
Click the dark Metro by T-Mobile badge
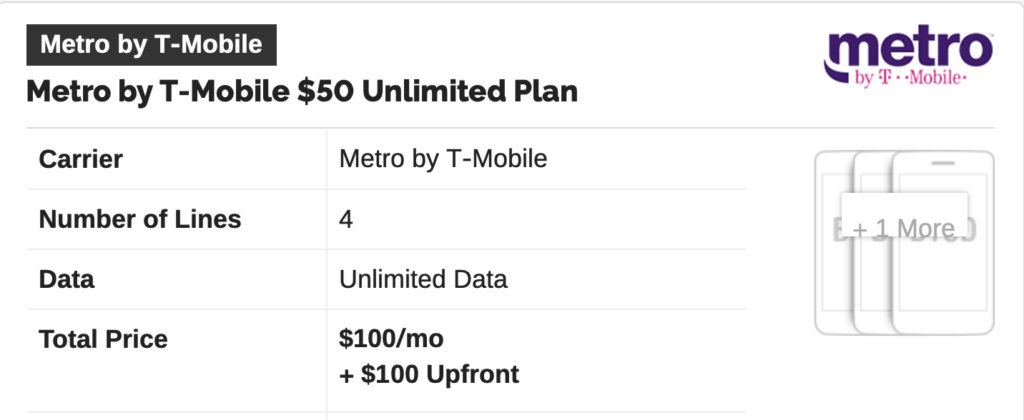pos(152,45)
